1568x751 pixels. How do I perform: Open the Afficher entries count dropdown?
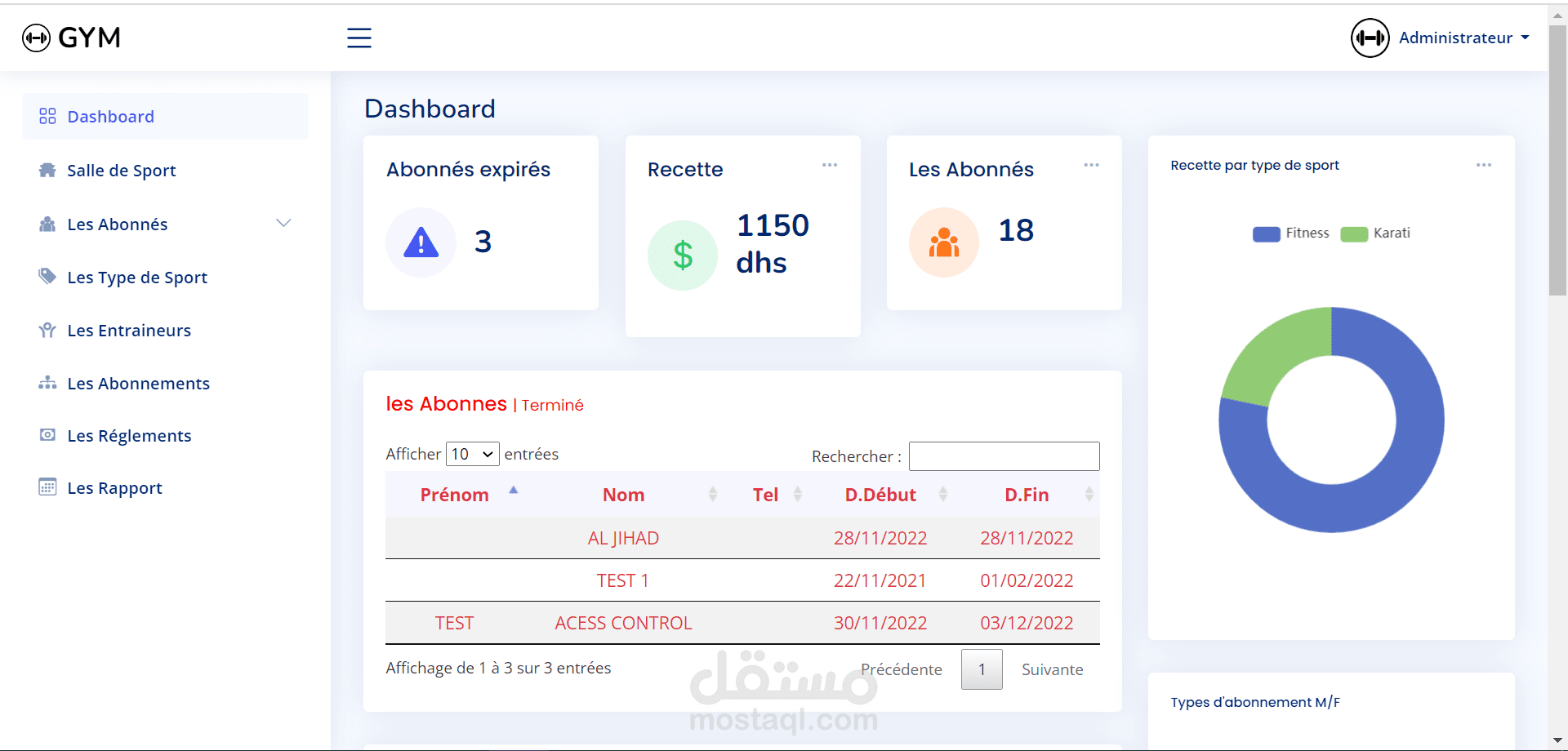(x=473, y=454)
